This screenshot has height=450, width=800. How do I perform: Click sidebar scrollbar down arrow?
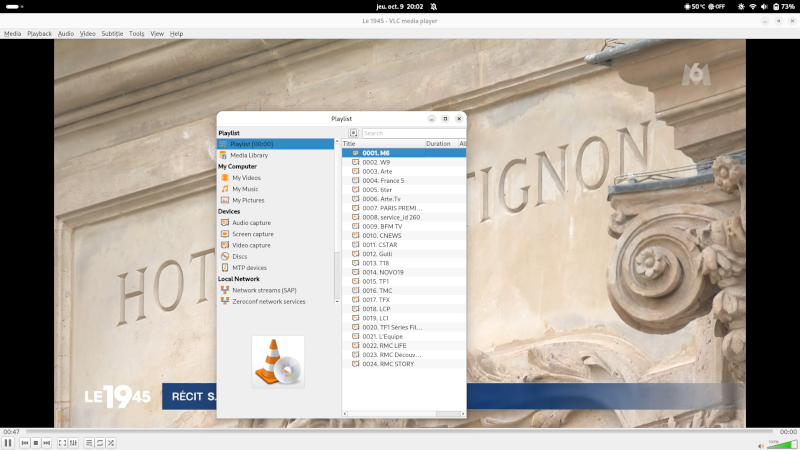[x=337, y=302]
